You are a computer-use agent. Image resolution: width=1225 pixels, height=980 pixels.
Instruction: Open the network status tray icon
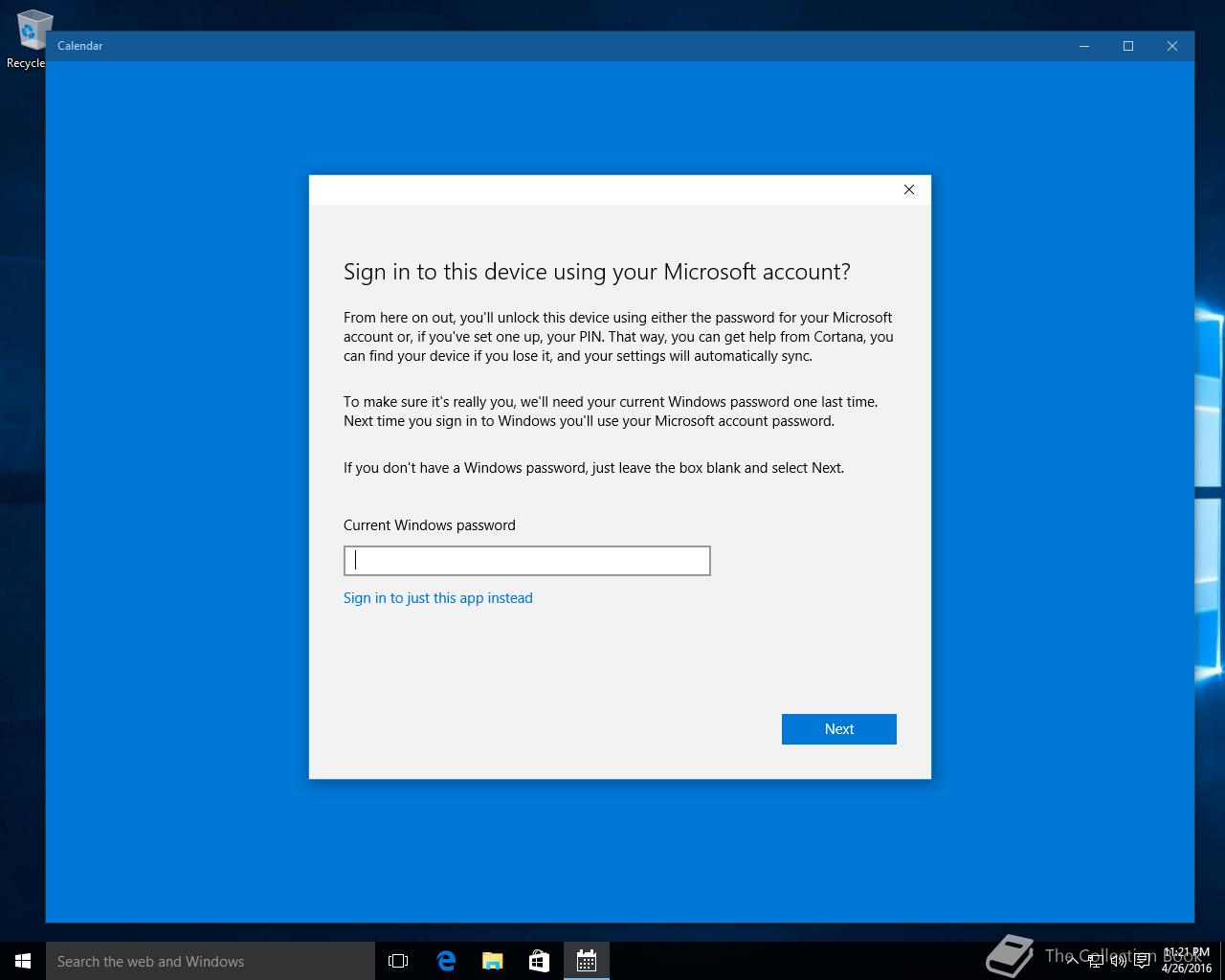[x=1096, y=961]
